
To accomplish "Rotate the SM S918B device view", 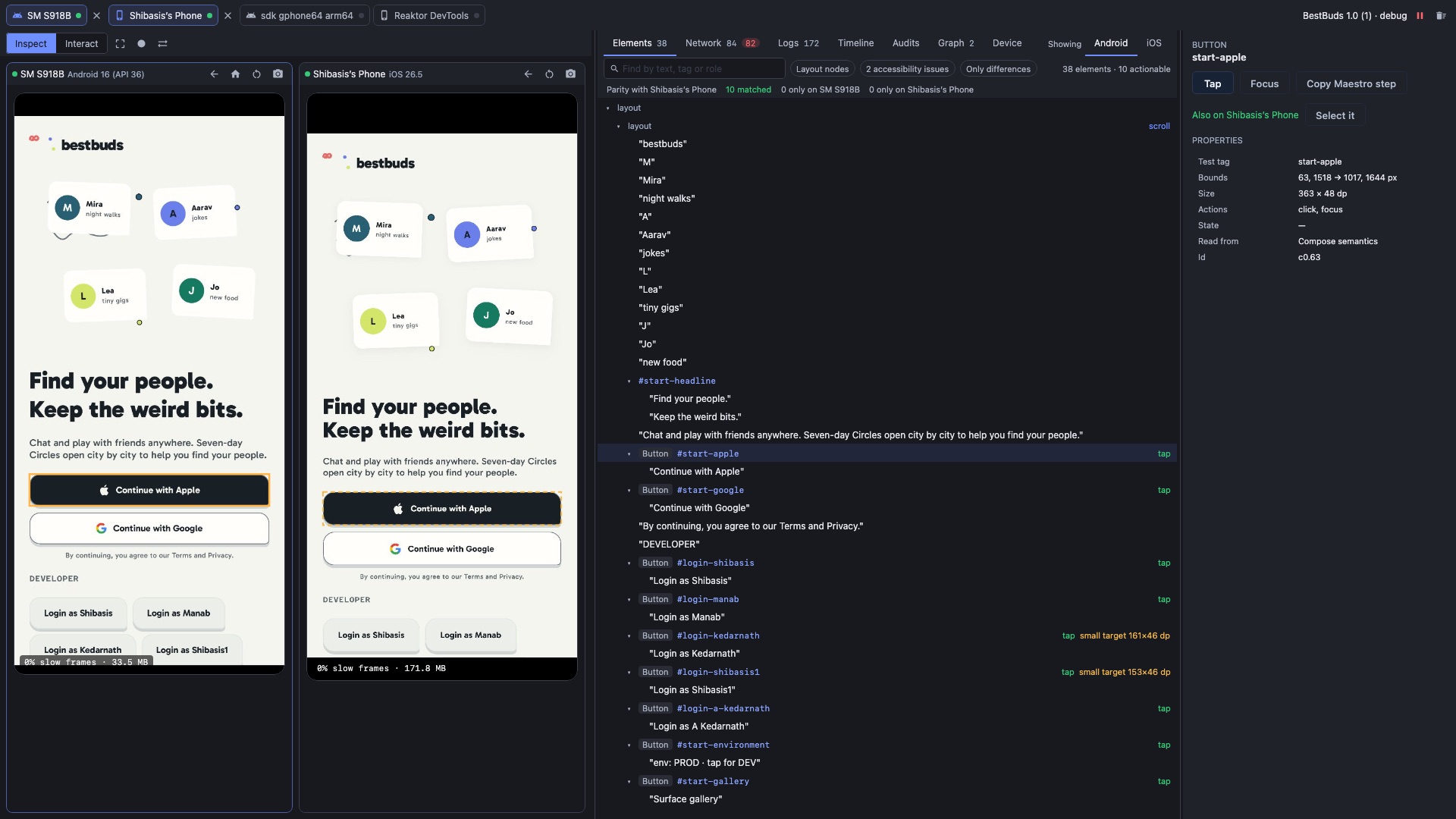I will [x=256, y=74].
